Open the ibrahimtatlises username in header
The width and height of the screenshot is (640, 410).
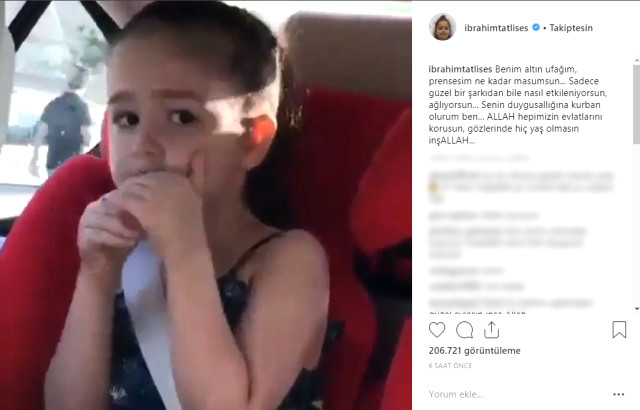[x=496, y=28]
